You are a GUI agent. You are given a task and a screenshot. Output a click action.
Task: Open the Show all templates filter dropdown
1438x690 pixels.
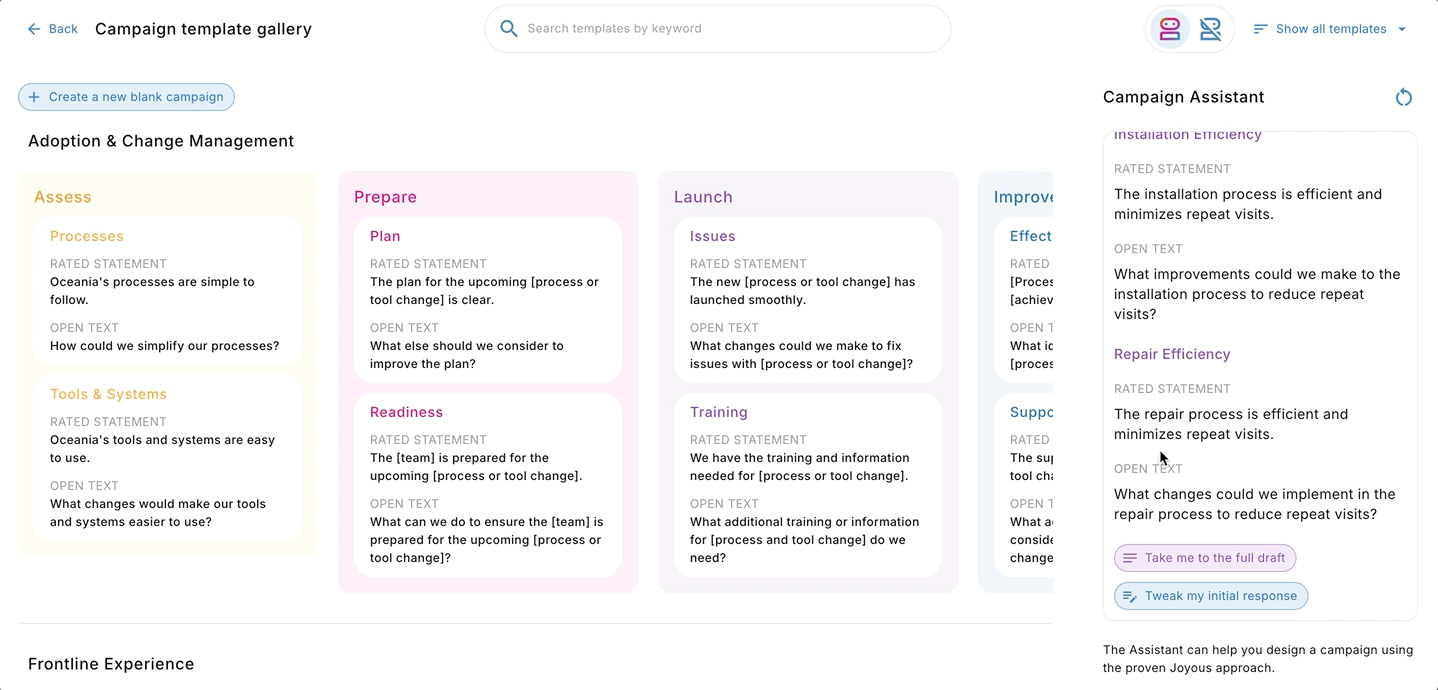tap(1330, 29)
